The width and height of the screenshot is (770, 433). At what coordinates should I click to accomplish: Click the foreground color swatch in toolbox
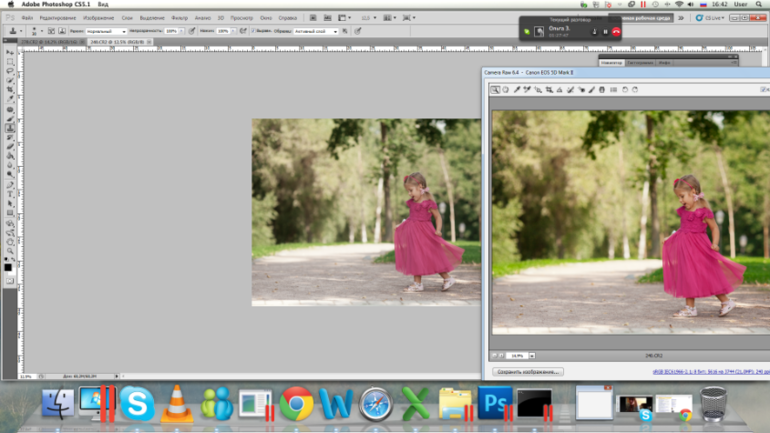8,266
